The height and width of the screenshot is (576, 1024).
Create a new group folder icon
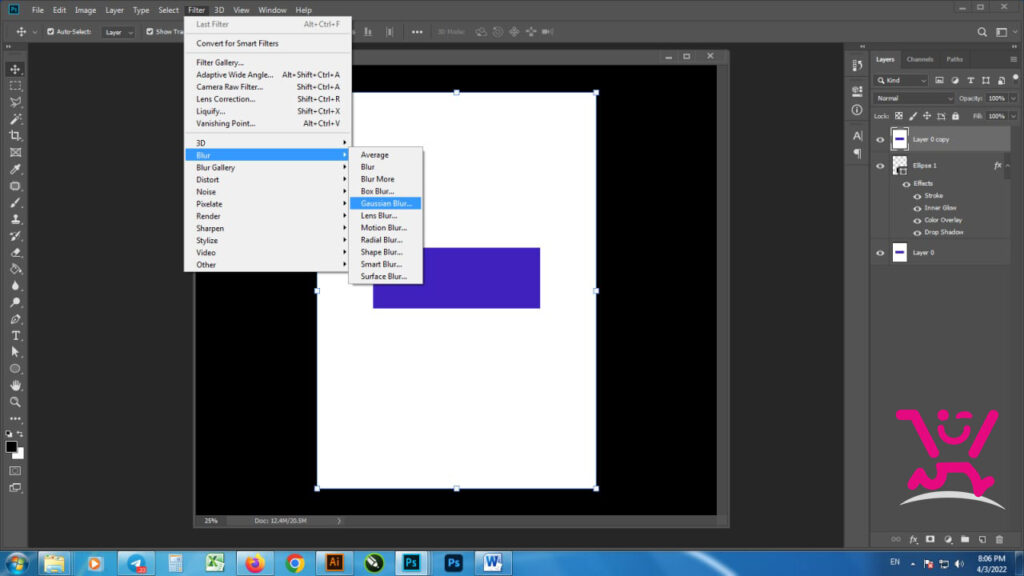coord(965,539)
